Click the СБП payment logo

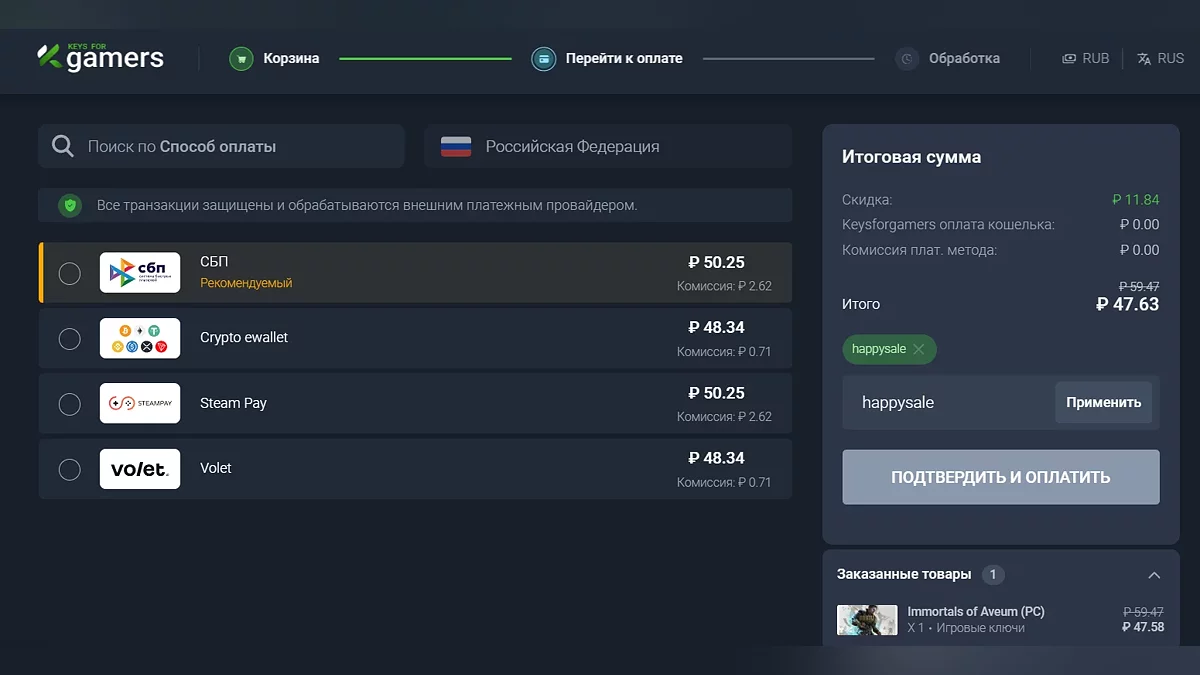pyautogui.click(x=140, y=273)
